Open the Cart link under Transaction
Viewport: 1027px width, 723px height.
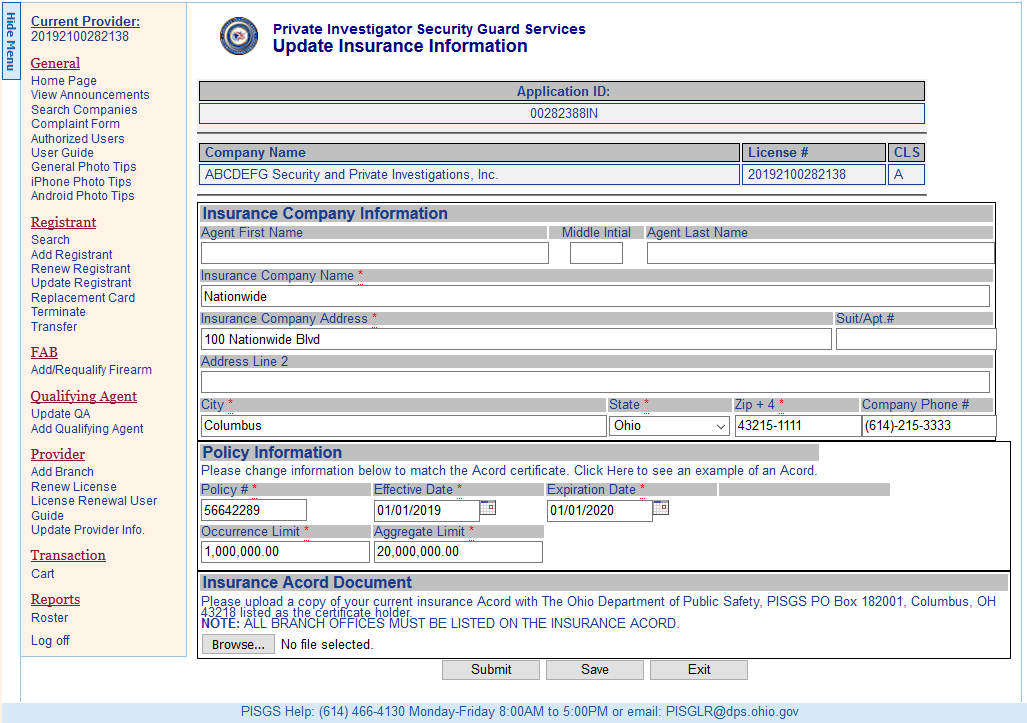43,574
